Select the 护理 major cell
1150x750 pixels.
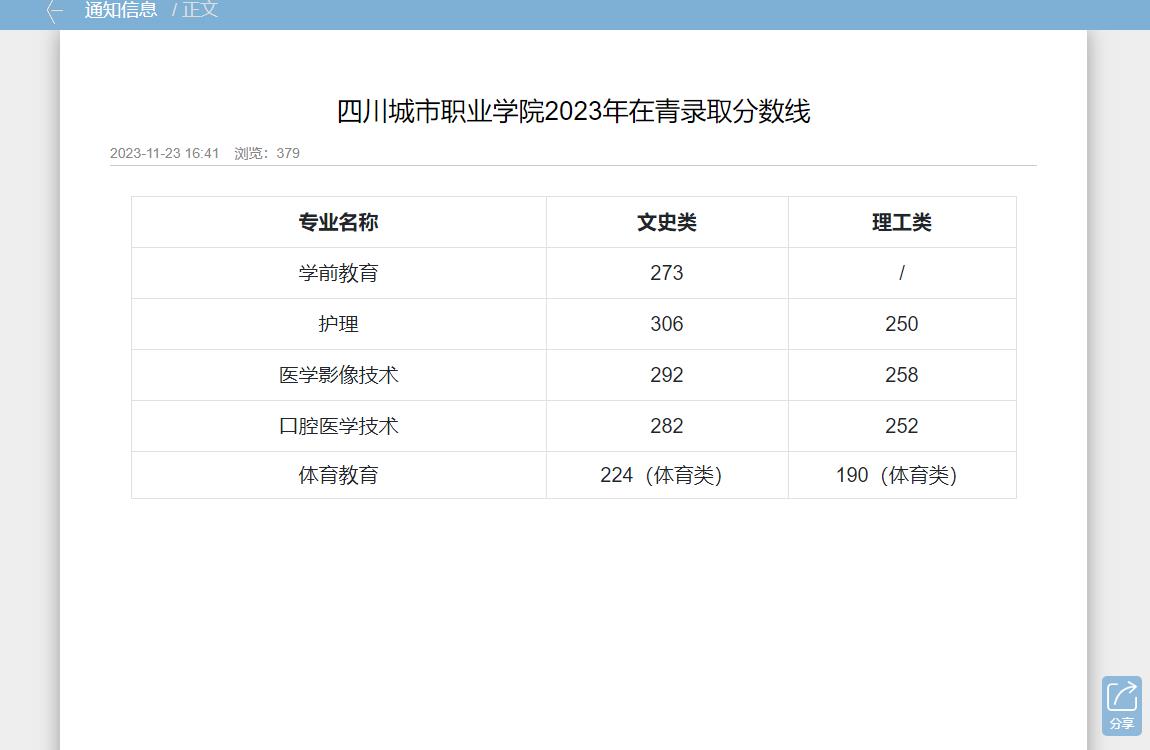[x=339, y=324]
